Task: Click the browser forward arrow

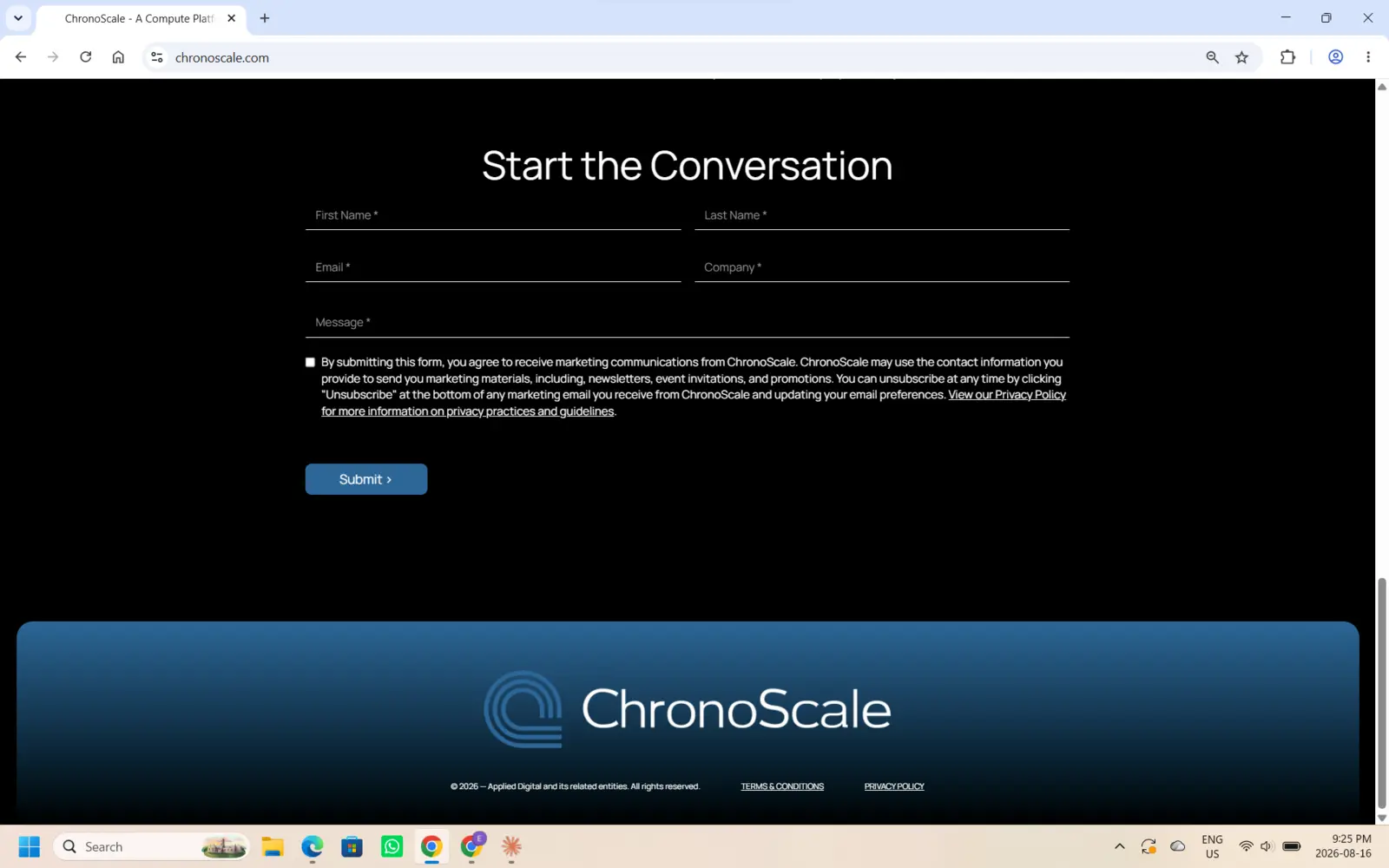Action: [53, 57]
